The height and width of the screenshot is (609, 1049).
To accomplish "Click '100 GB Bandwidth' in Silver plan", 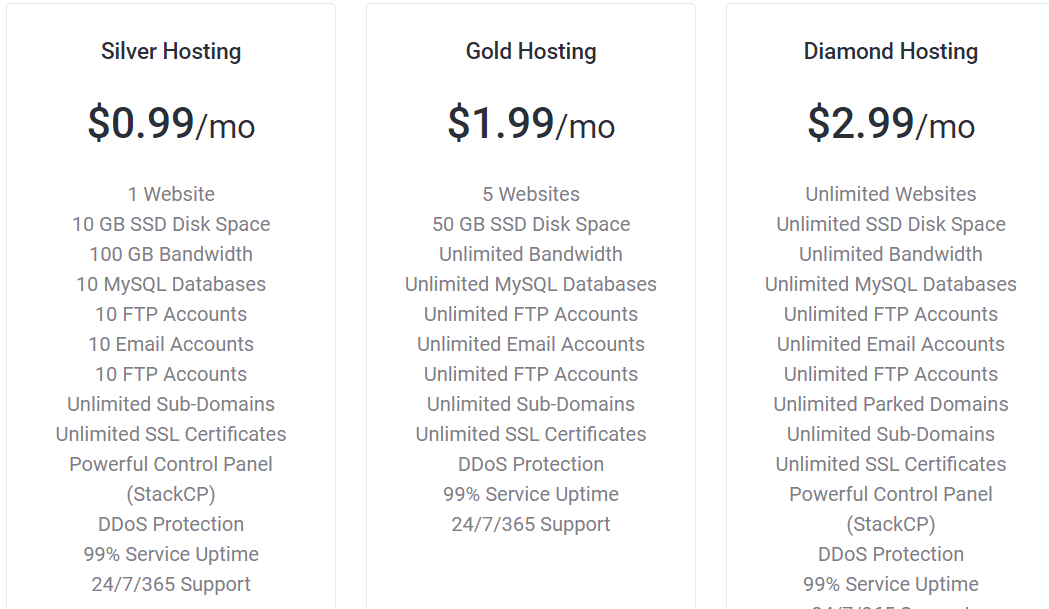I will [x=171, y=254].
